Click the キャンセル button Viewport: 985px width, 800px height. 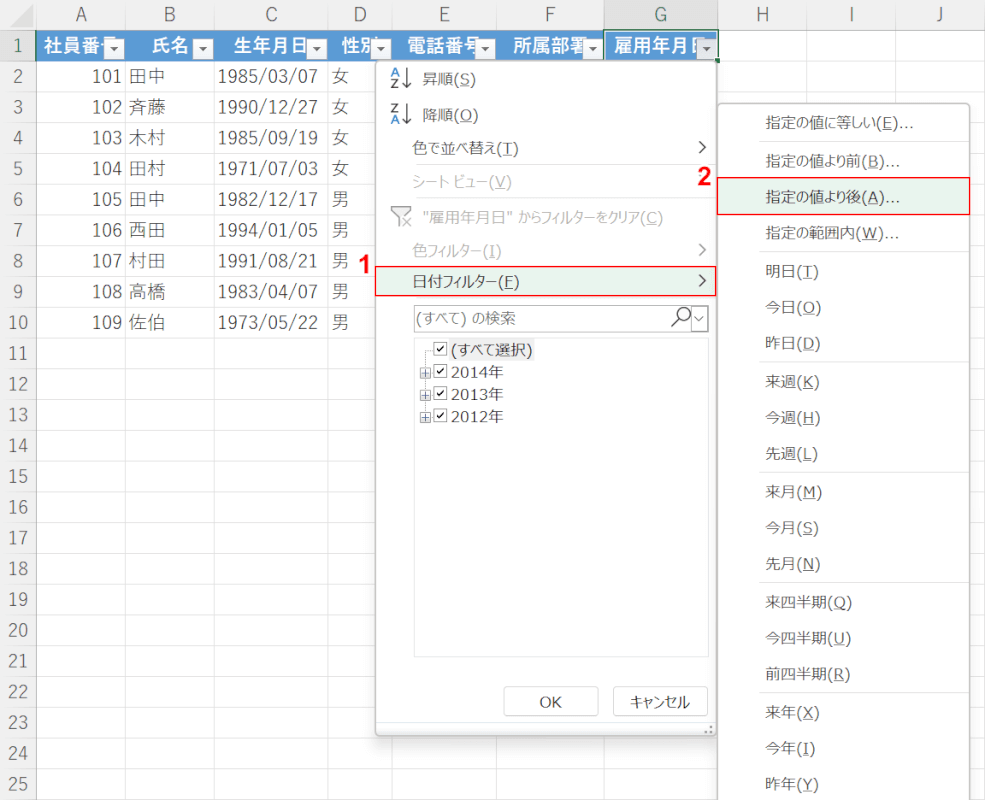click(x=660, y=701)
